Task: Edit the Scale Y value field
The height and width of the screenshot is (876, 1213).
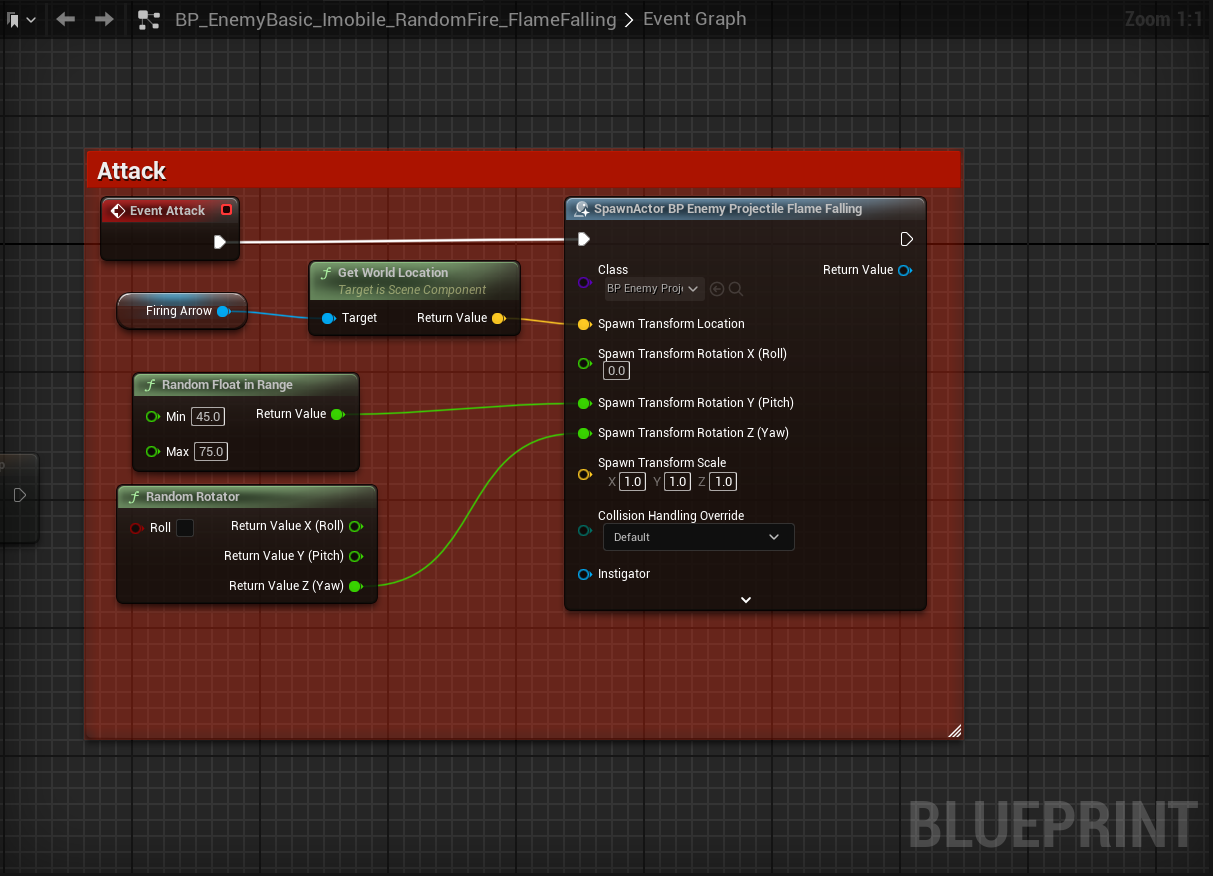Action: (x=678, y=482)
